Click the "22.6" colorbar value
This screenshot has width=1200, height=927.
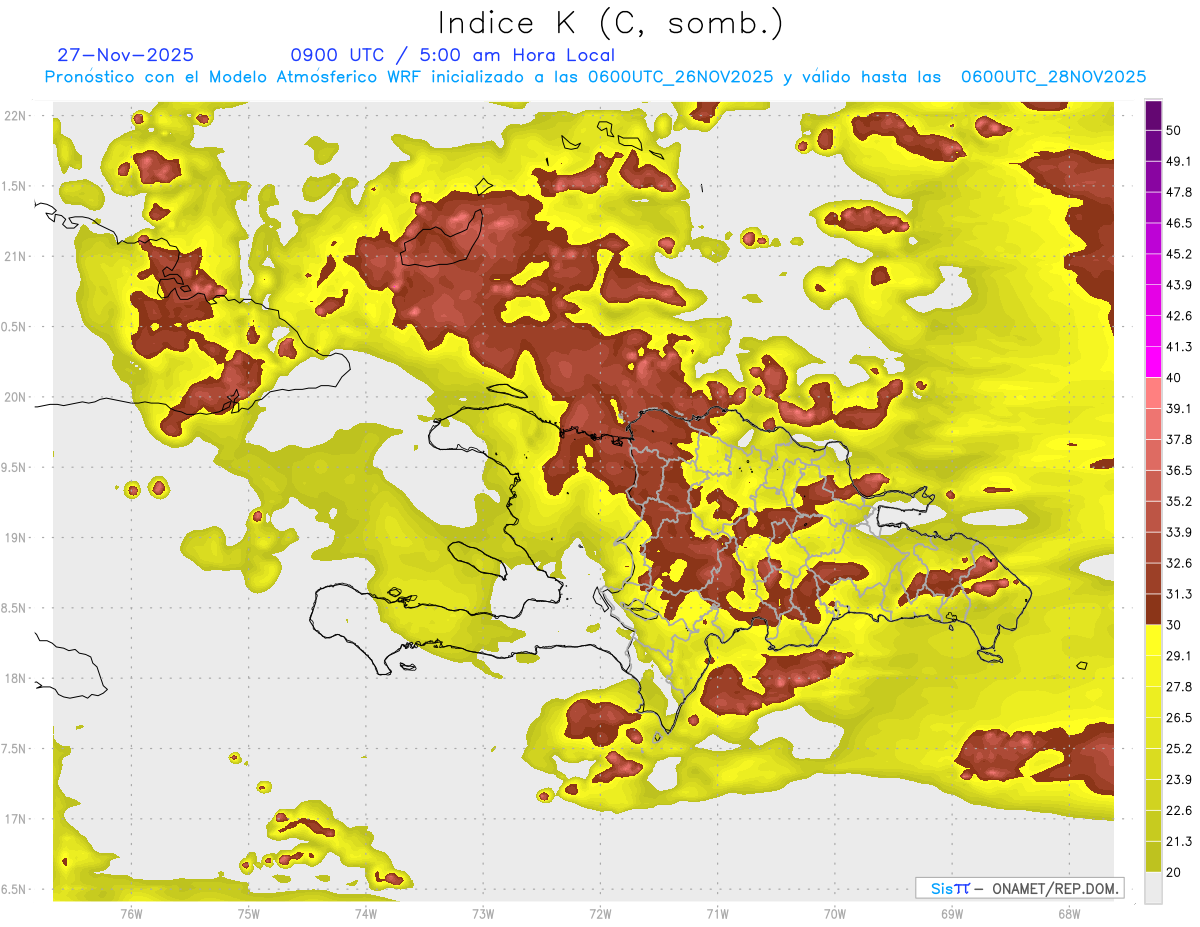pos(1179,811)
